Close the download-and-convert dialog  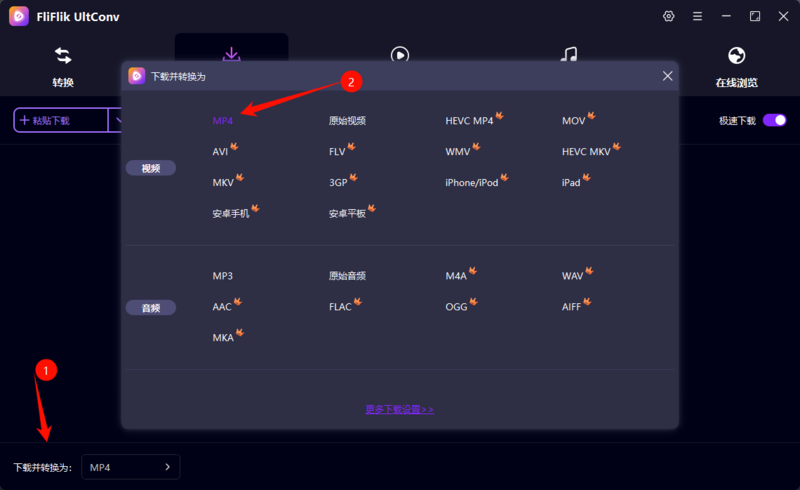coord(668,76)
